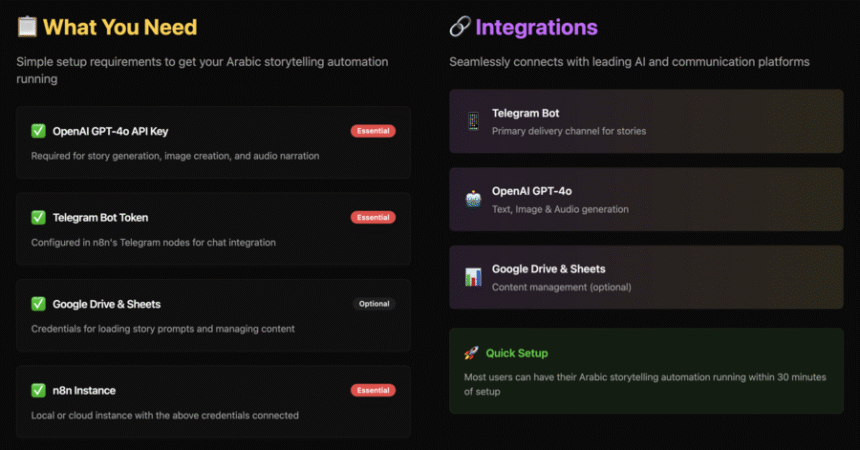860x450 pixels.
Task: Select the OpenAI GPT-4o API Key title
Action: point(110,131)
